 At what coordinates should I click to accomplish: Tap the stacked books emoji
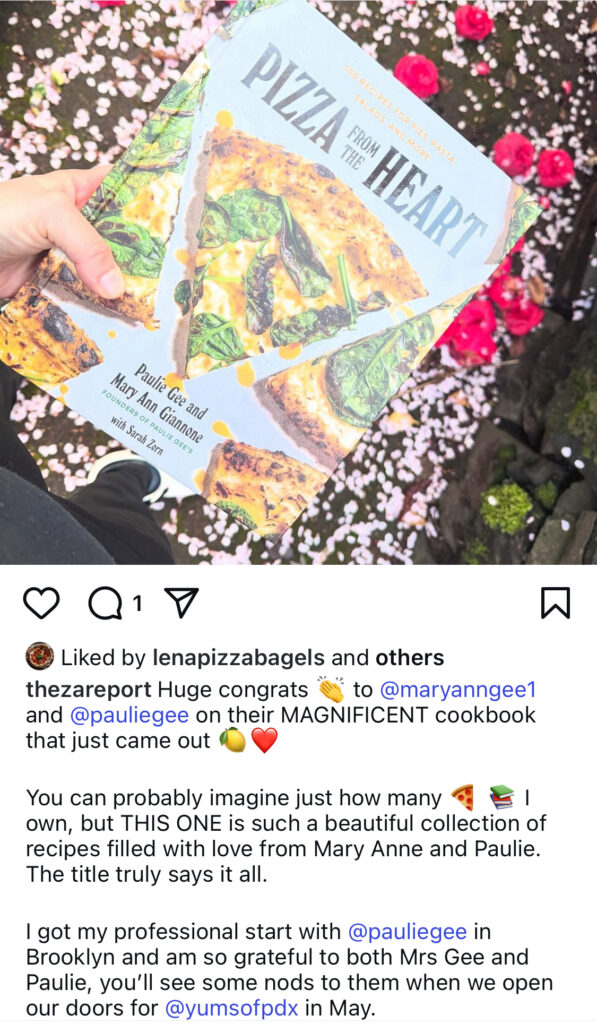click(x=502, y=797)
